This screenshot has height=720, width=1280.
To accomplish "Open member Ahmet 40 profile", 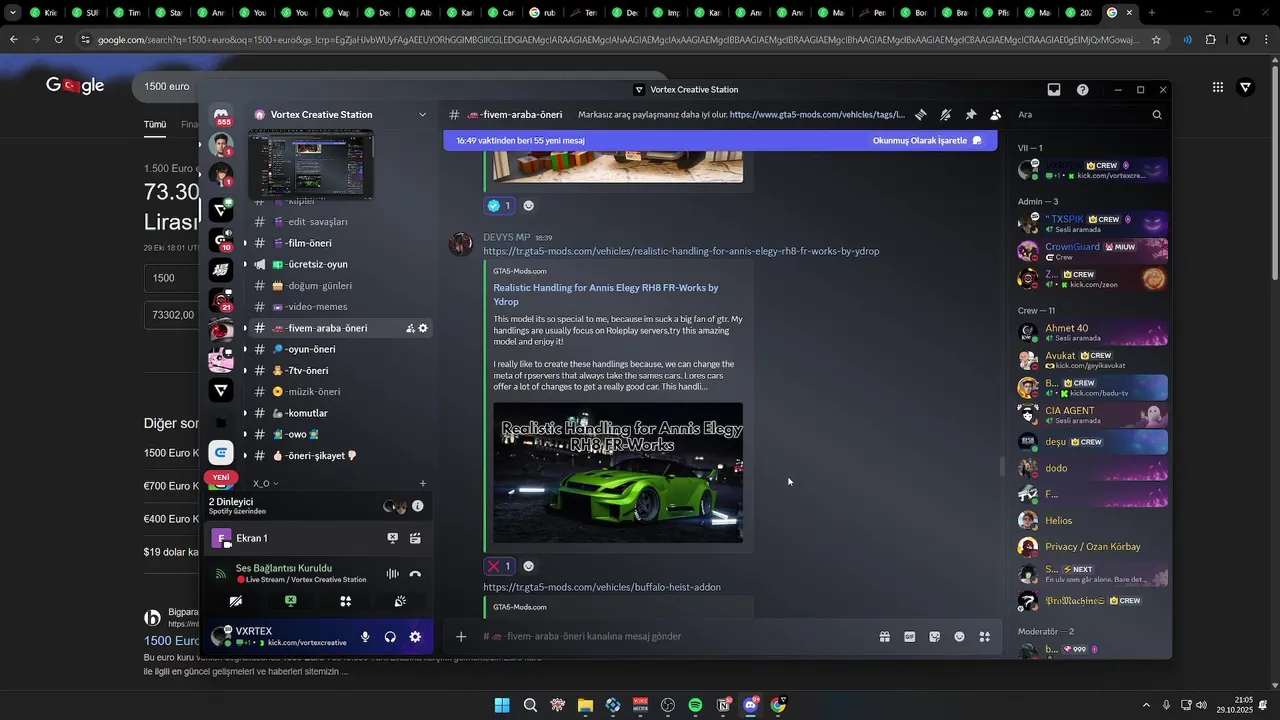I will 1092,332.
